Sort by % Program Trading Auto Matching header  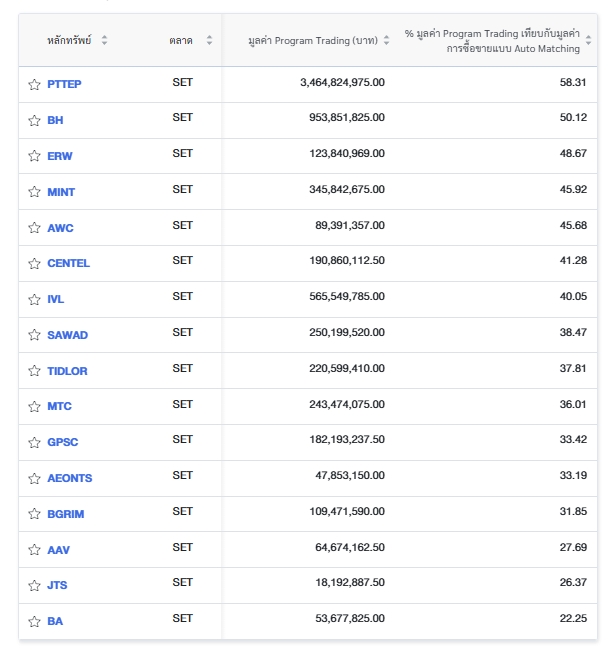coord(589,41)
